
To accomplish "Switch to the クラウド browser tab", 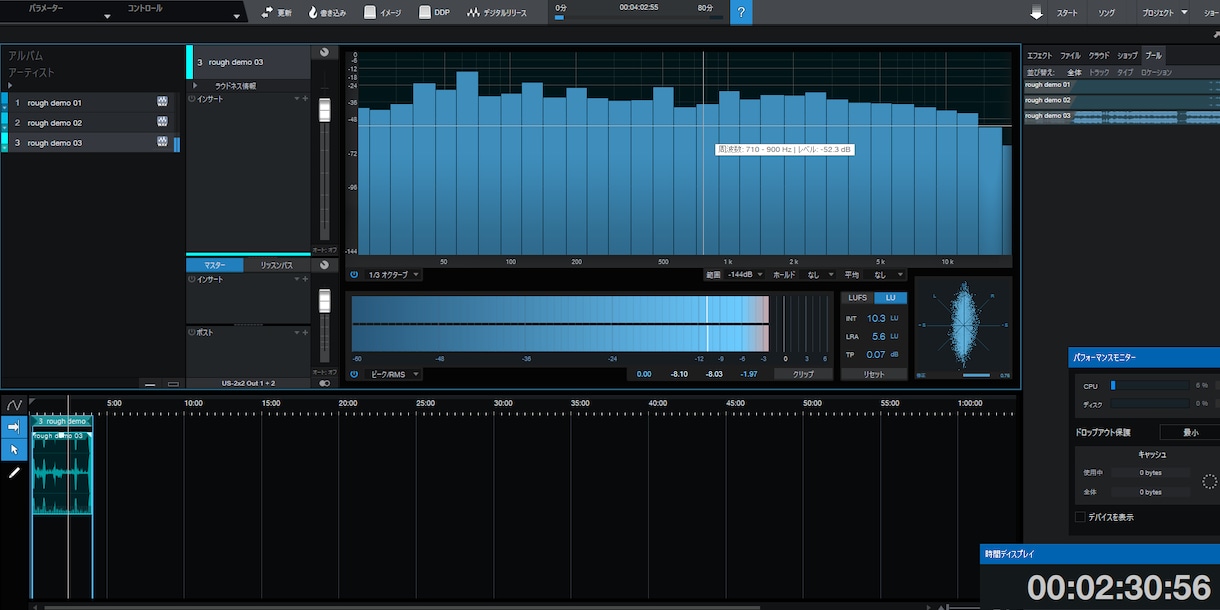I will pos(1099,56).
